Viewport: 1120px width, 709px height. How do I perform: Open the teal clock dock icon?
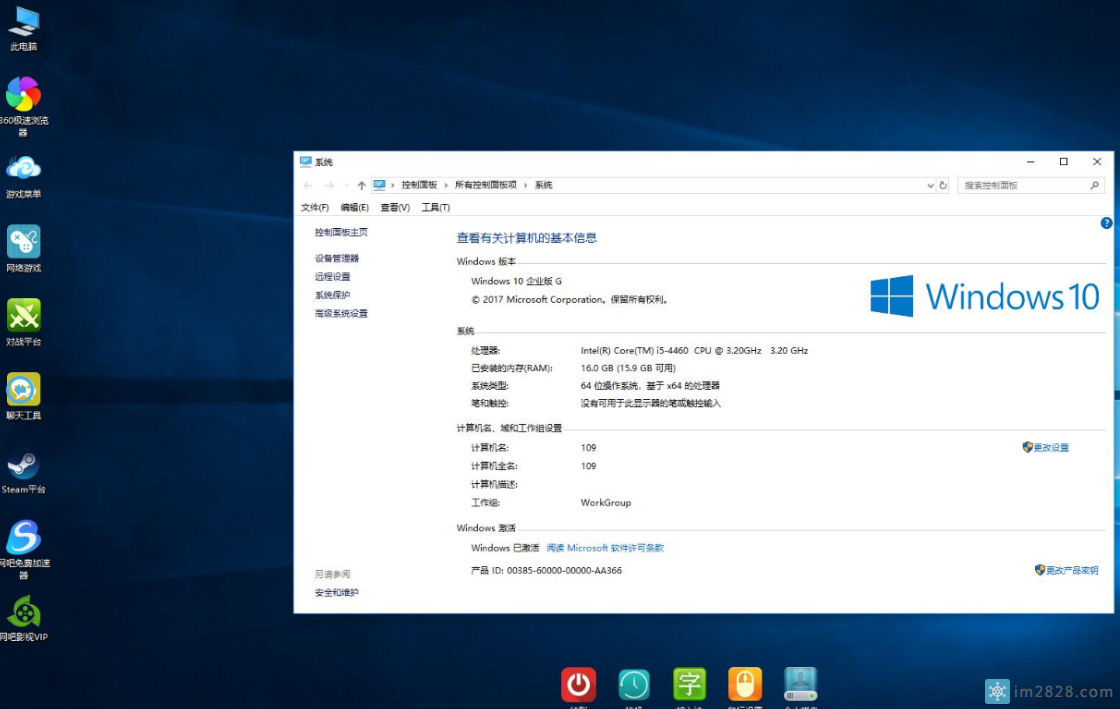tap(634, 684)
